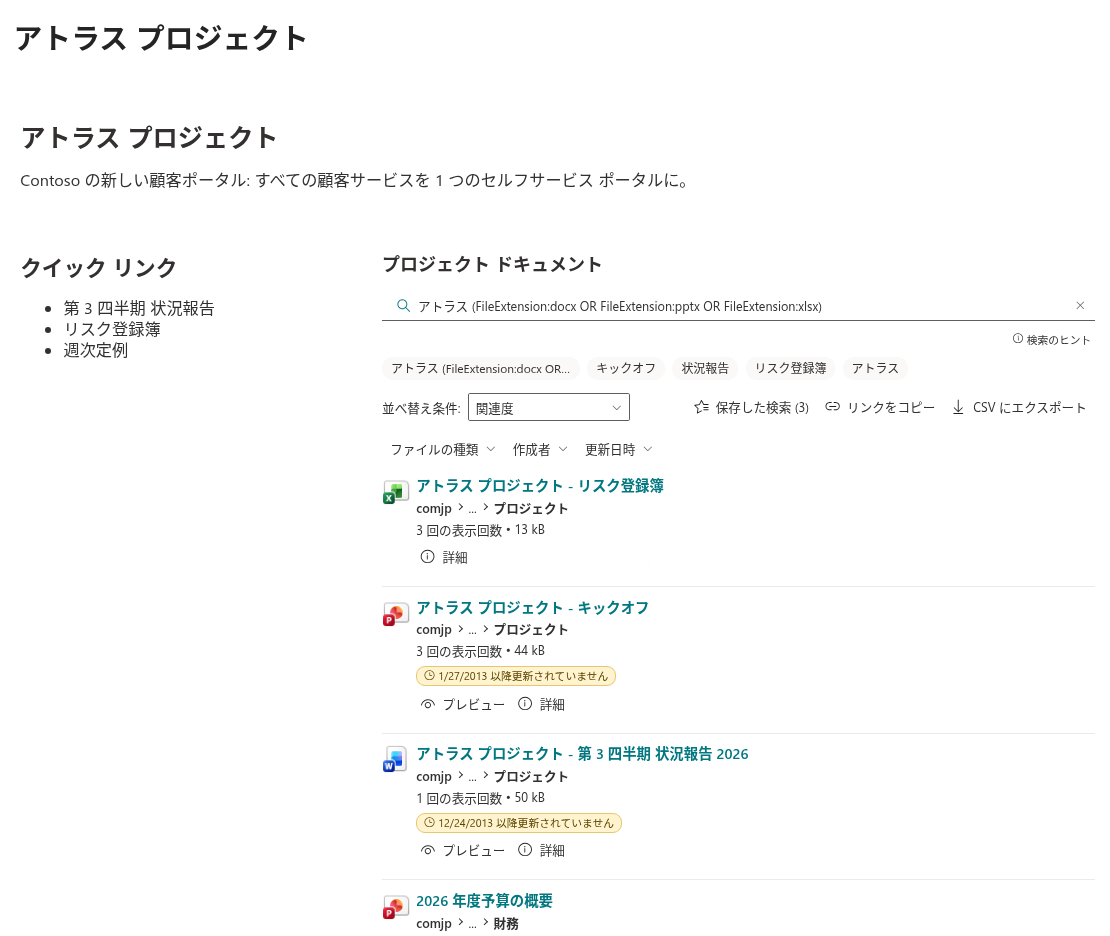Image resolution: width=1110 pixels, height=936 pixels.
Task: Click the プロジェクト ドキュメント heading
Action: 492,264
